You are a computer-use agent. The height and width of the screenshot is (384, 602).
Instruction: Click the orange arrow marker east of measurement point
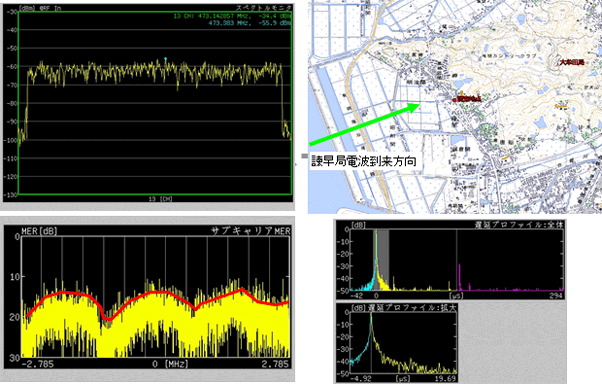(561, 105)
